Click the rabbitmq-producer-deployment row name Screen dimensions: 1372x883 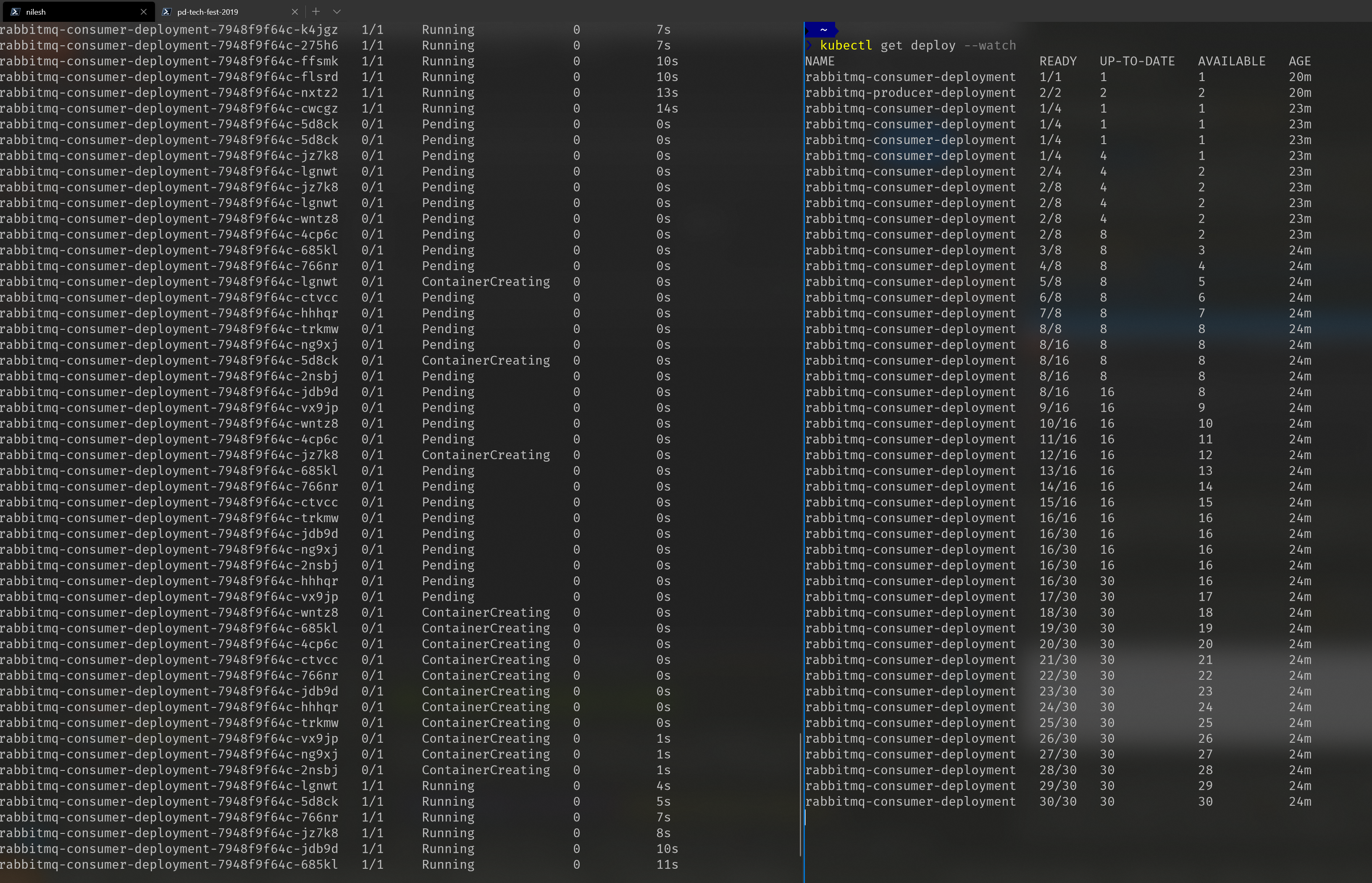(x=910, y=92)
